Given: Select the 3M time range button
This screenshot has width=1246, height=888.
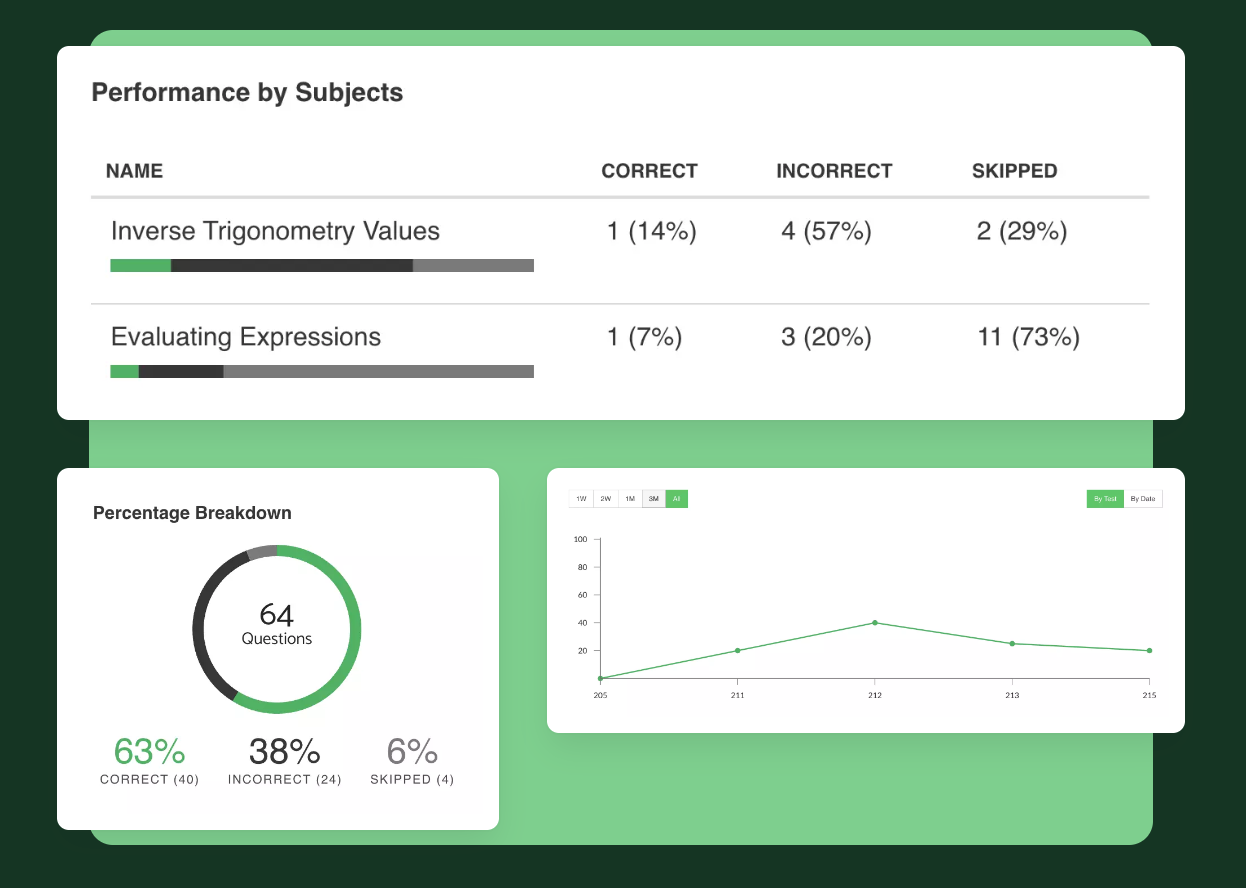Looking at the screenshot, I should [x=653, y=498].
